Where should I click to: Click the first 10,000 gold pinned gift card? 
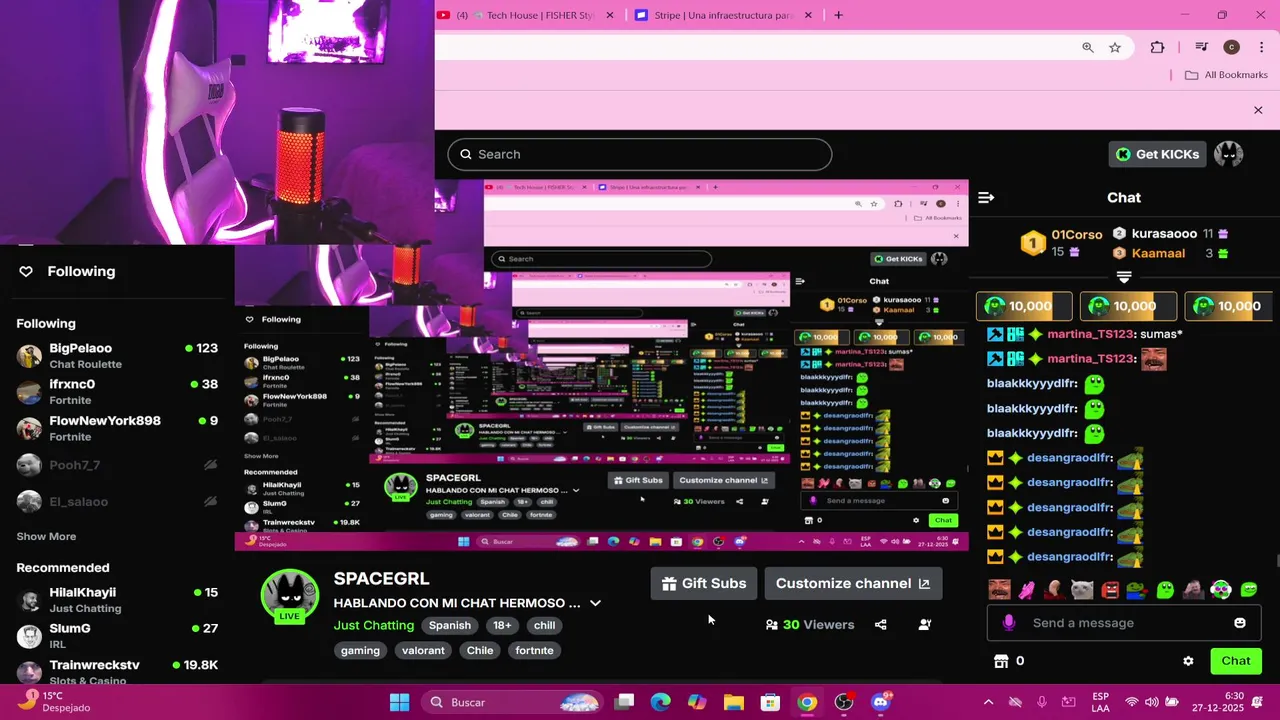[x=1024, y=306]
